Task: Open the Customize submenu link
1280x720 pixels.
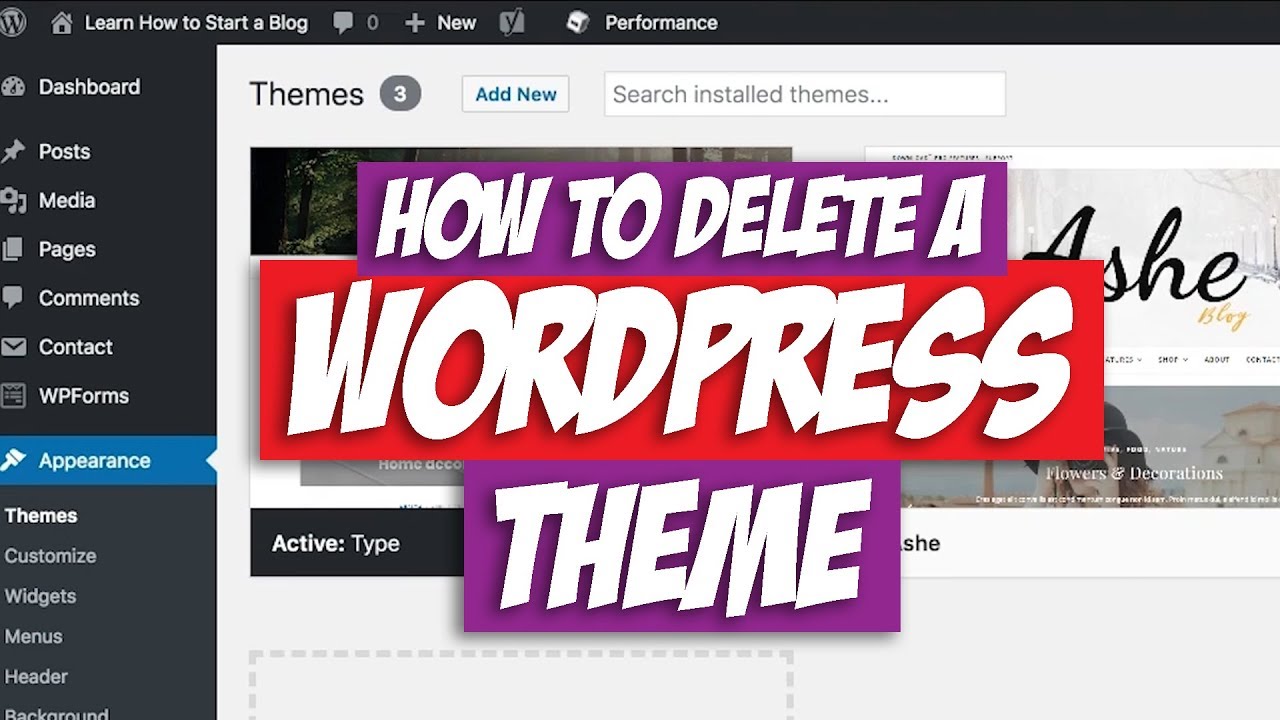Action: click(50, 556)
